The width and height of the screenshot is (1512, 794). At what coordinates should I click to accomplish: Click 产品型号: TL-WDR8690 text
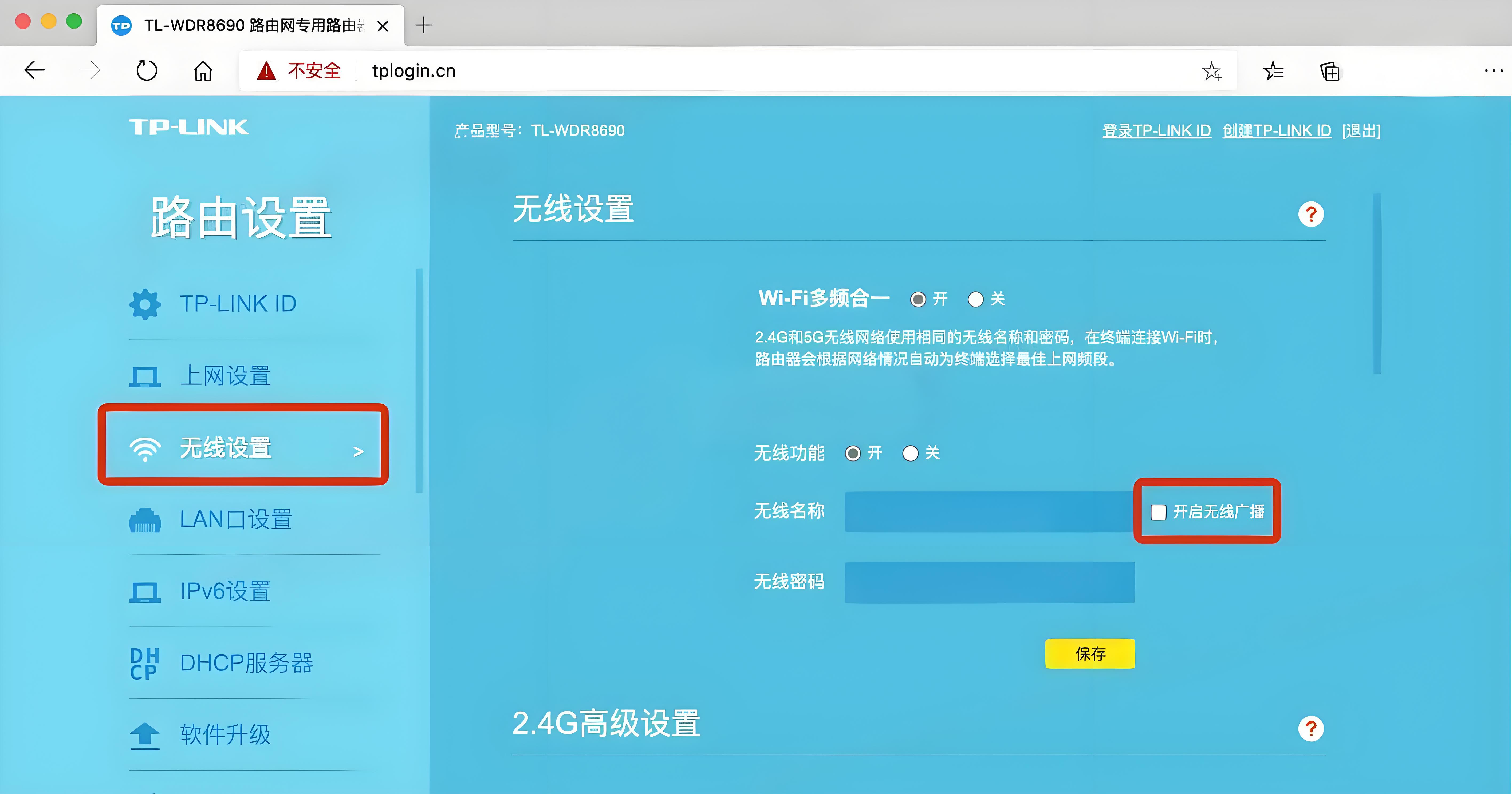click(540, 131)
